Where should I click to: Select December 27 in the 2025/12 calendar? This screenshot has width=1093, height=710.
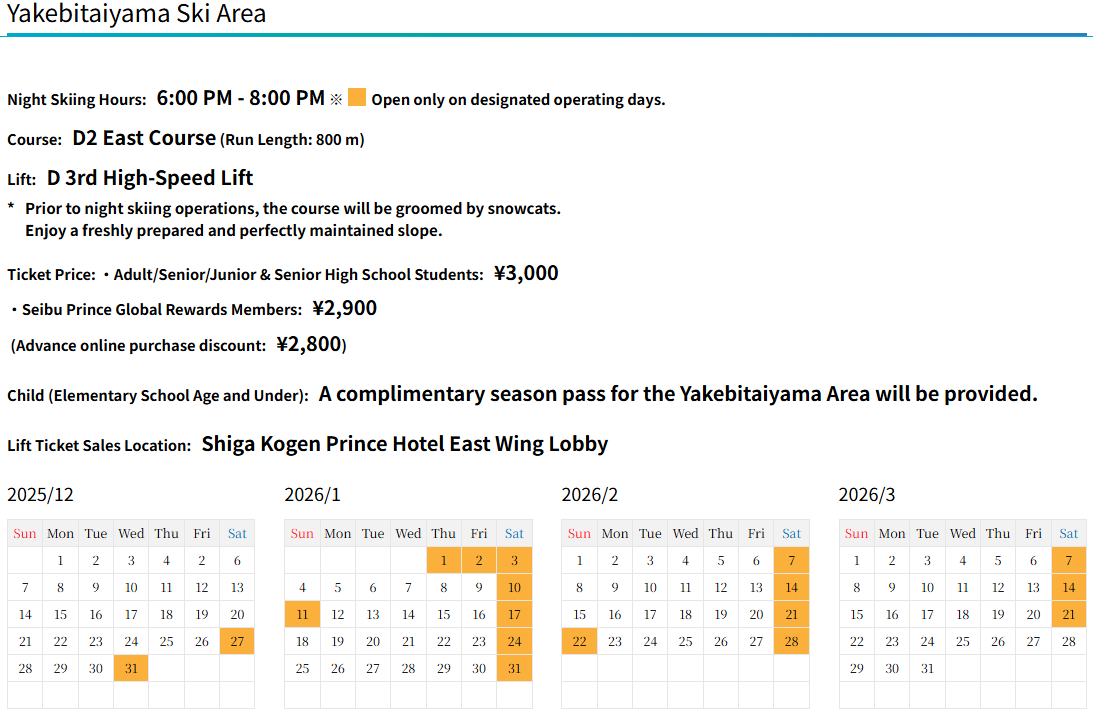(237, 641)
